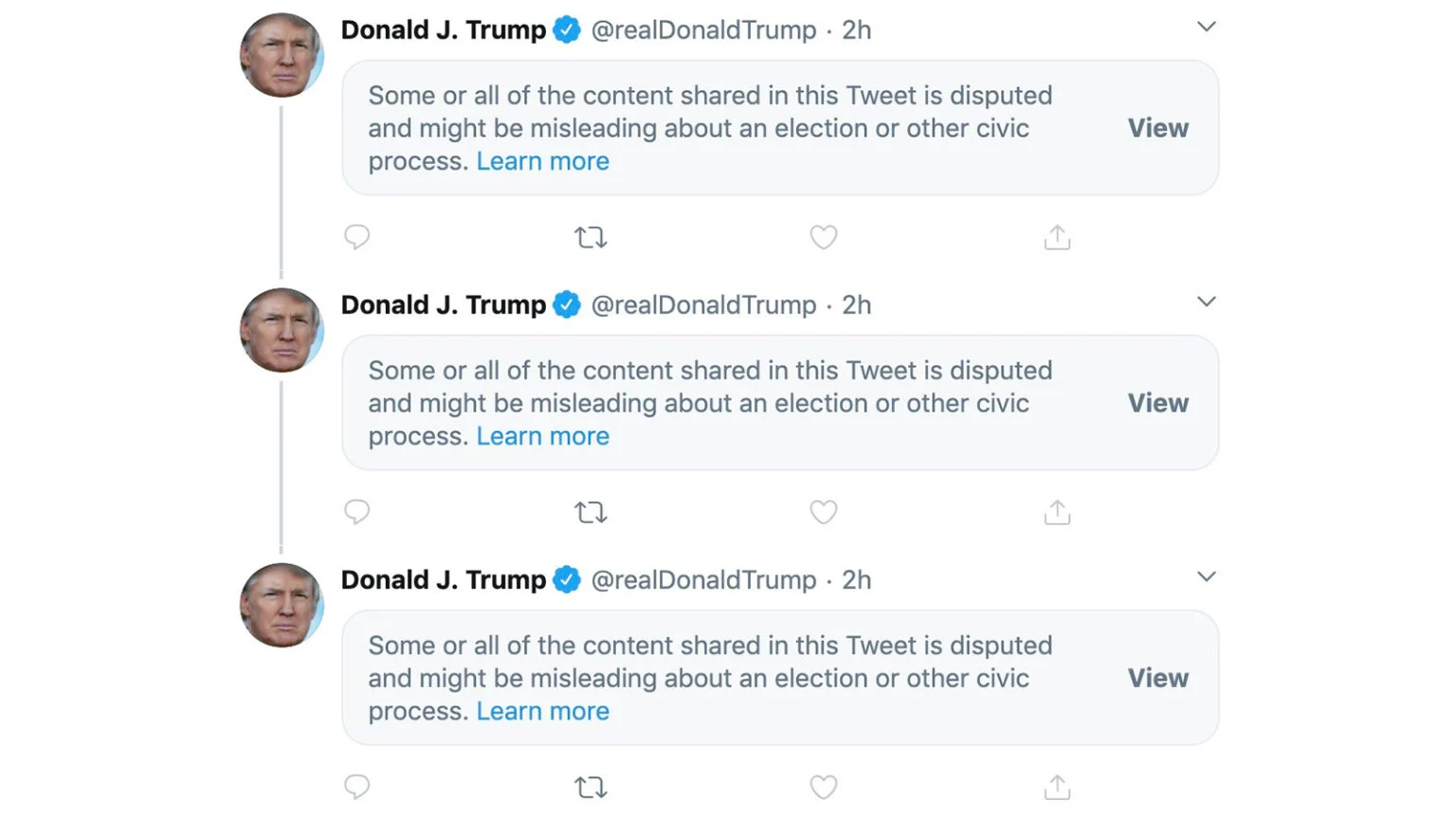Viewport: 1456px width, 819px height.
Task: Open the second tweet's options chevron
Action: point(1206,301)
